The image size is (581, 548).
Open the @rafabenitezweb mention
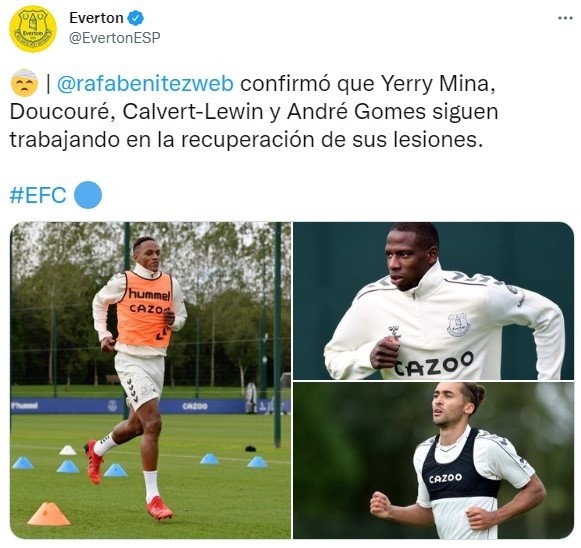[145, 84]
